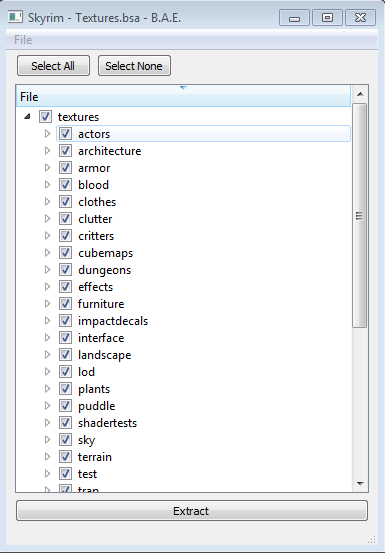Uncheck the actors folder checkbox
Image resolution: width=385 pixels, height=553 pixels.
65,134
